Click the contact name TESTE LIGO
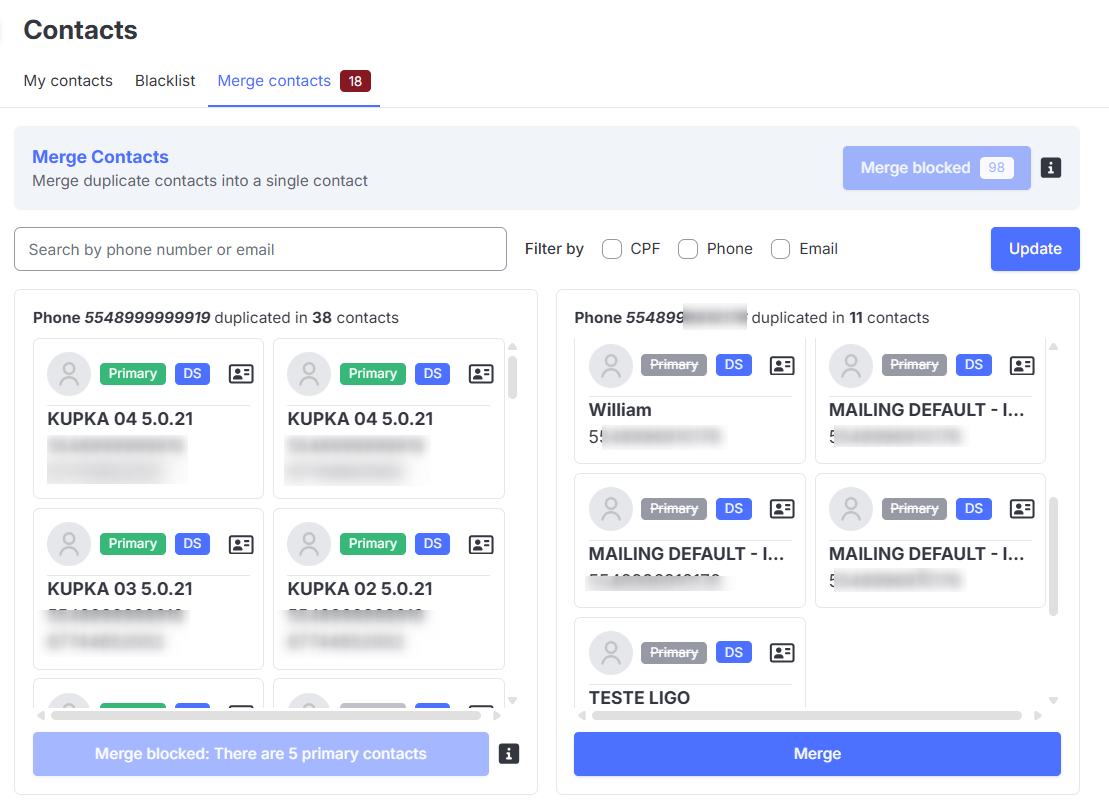 click(x=639, y=697)
